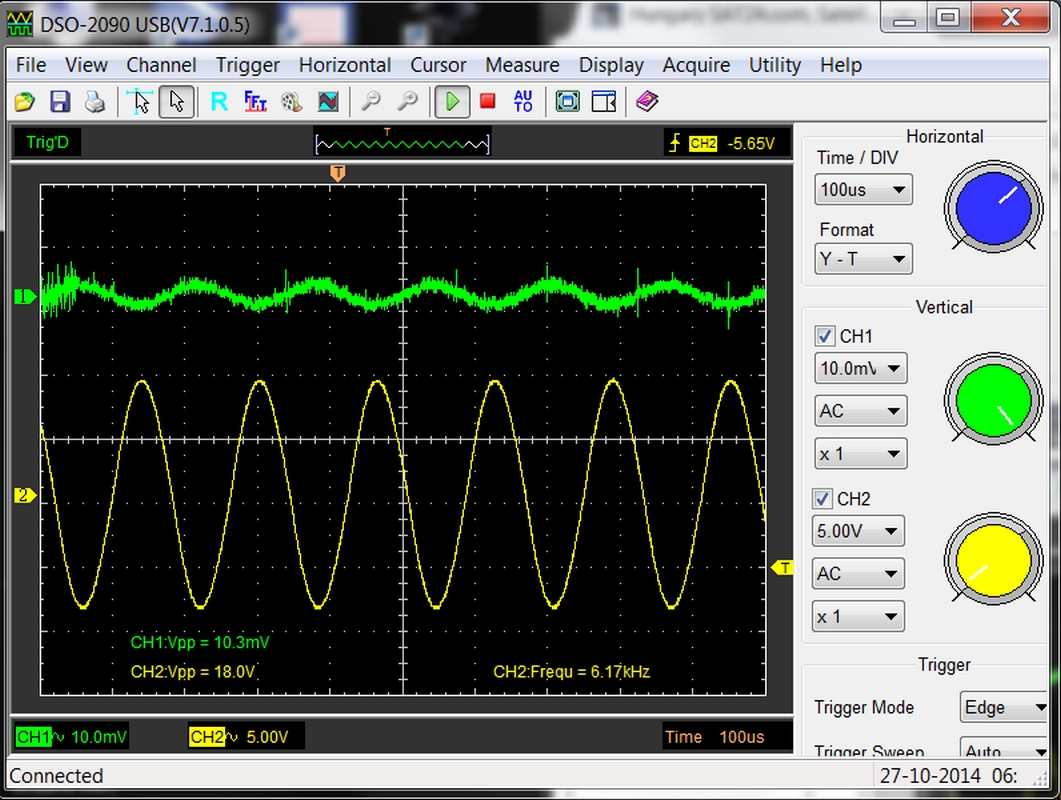
Task: Open the Trigger menu
Action: pyautogui.click(x=247, y=65)
